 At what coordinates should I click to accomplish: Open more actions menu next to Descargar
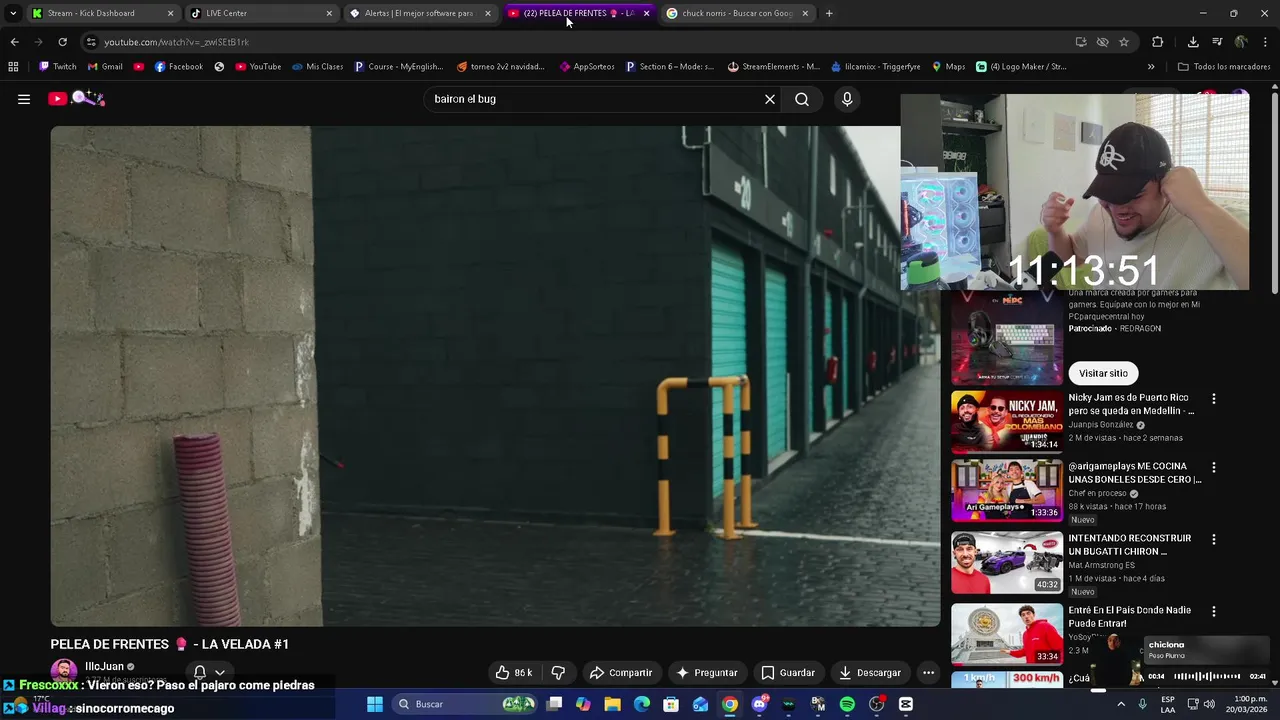click(x=928, y=673)
